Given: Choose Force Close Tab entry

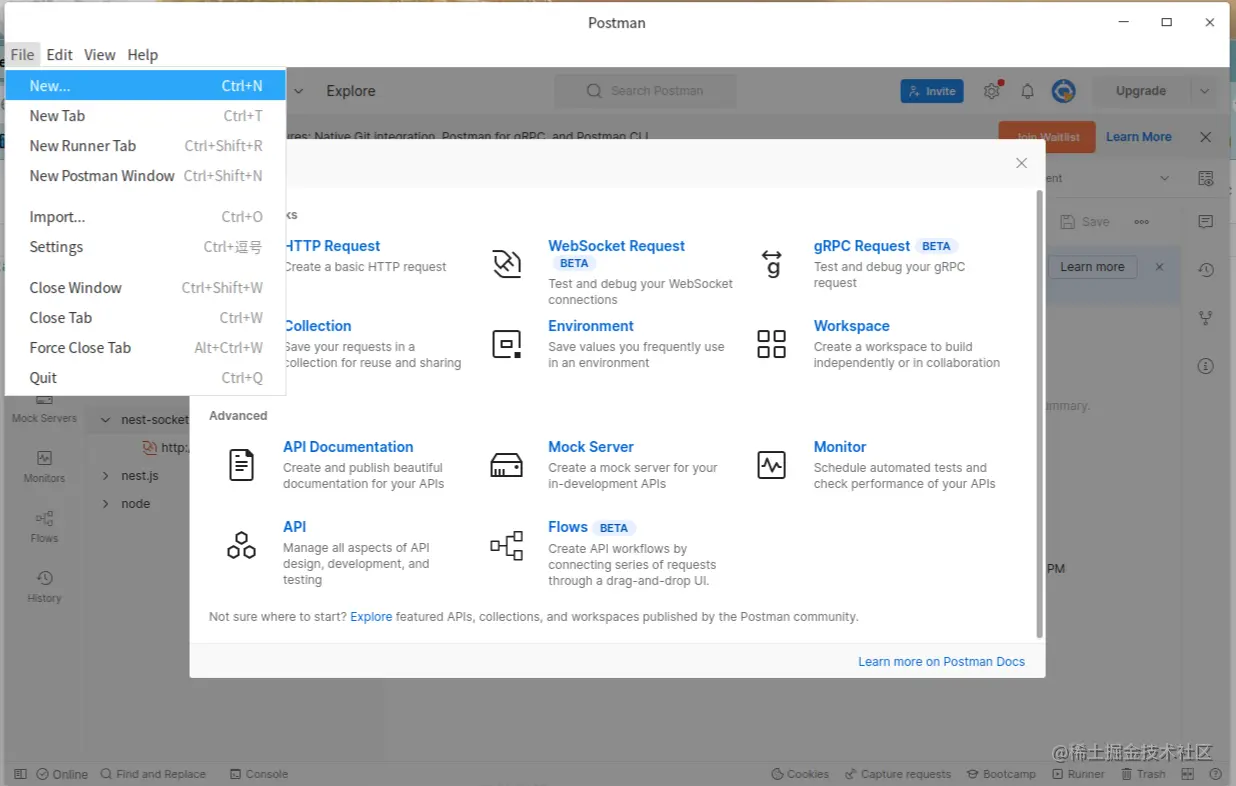Looking at the screenshot, I should pos(146,348).
